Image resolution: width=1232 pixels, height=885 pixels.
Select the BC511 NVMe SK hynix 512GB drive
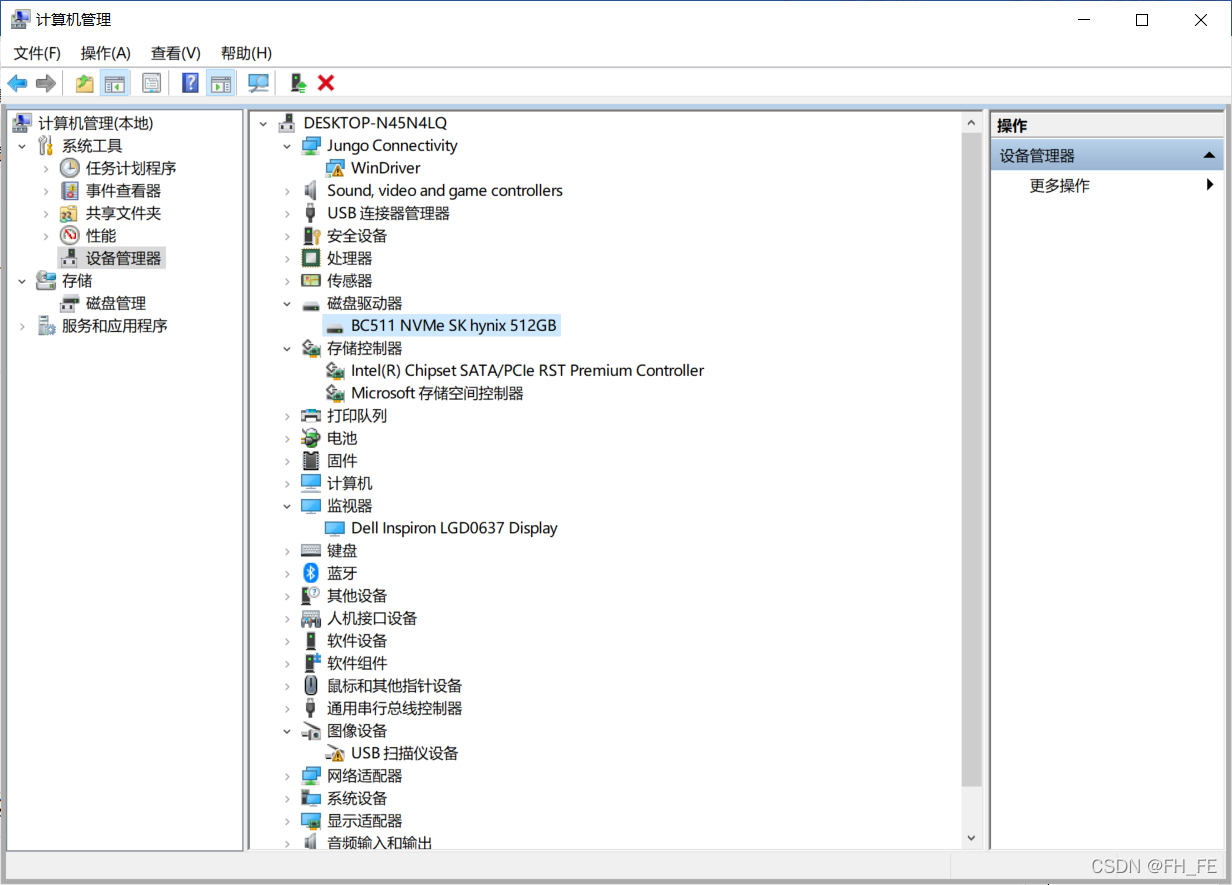tap(454, 326)
